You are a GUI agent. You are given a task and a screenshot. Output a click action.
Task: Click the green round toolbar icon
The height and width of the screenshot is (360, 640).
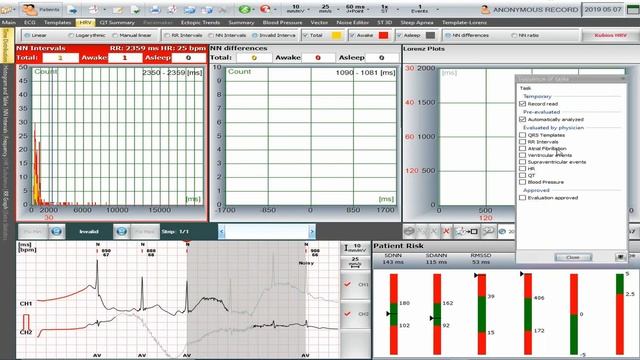[x=244, y=9]
